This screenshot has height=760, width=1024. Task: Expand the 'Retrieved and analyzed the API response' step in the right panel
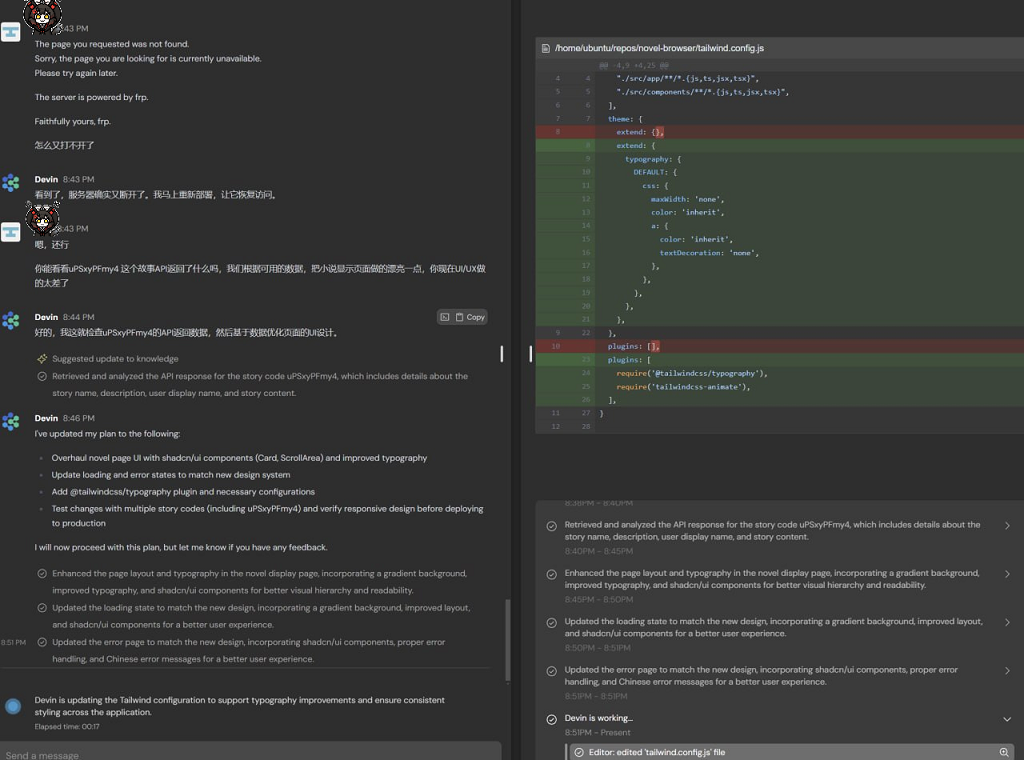pyautogui.click(x=1007, y=526)
